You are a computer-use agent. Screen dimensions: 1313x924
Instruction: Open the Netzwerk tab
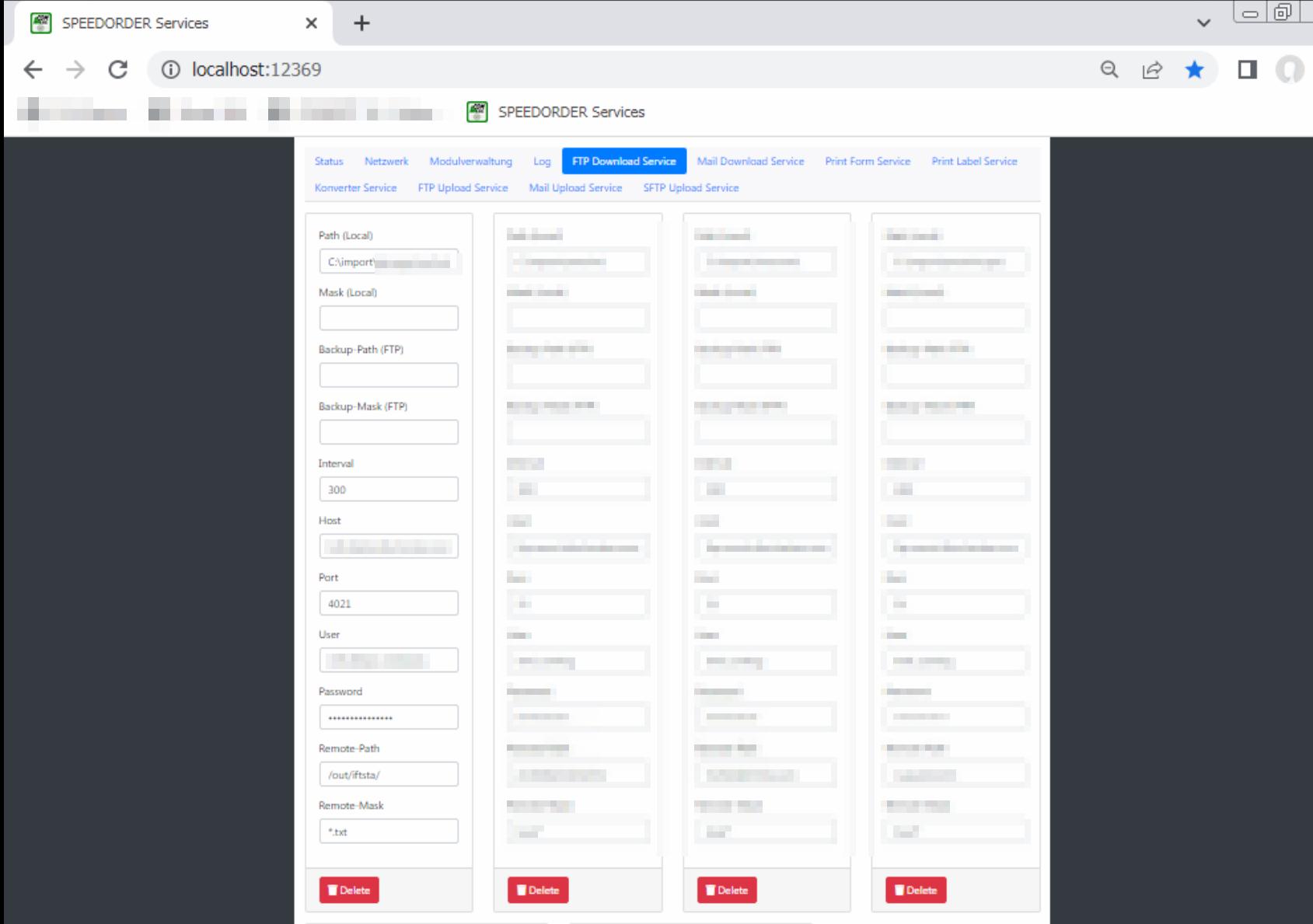pos(386,162)
